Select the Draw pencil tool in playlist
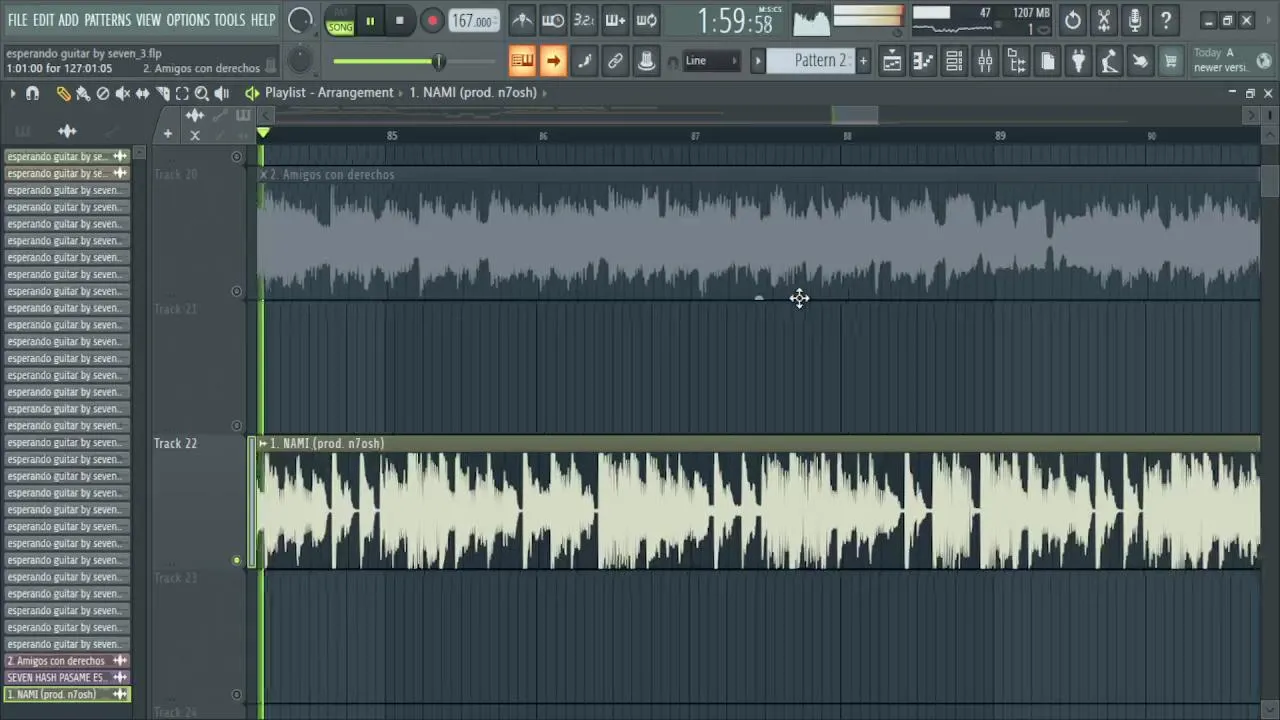Viewport: 1280px width, 720px height. (63, 93)
